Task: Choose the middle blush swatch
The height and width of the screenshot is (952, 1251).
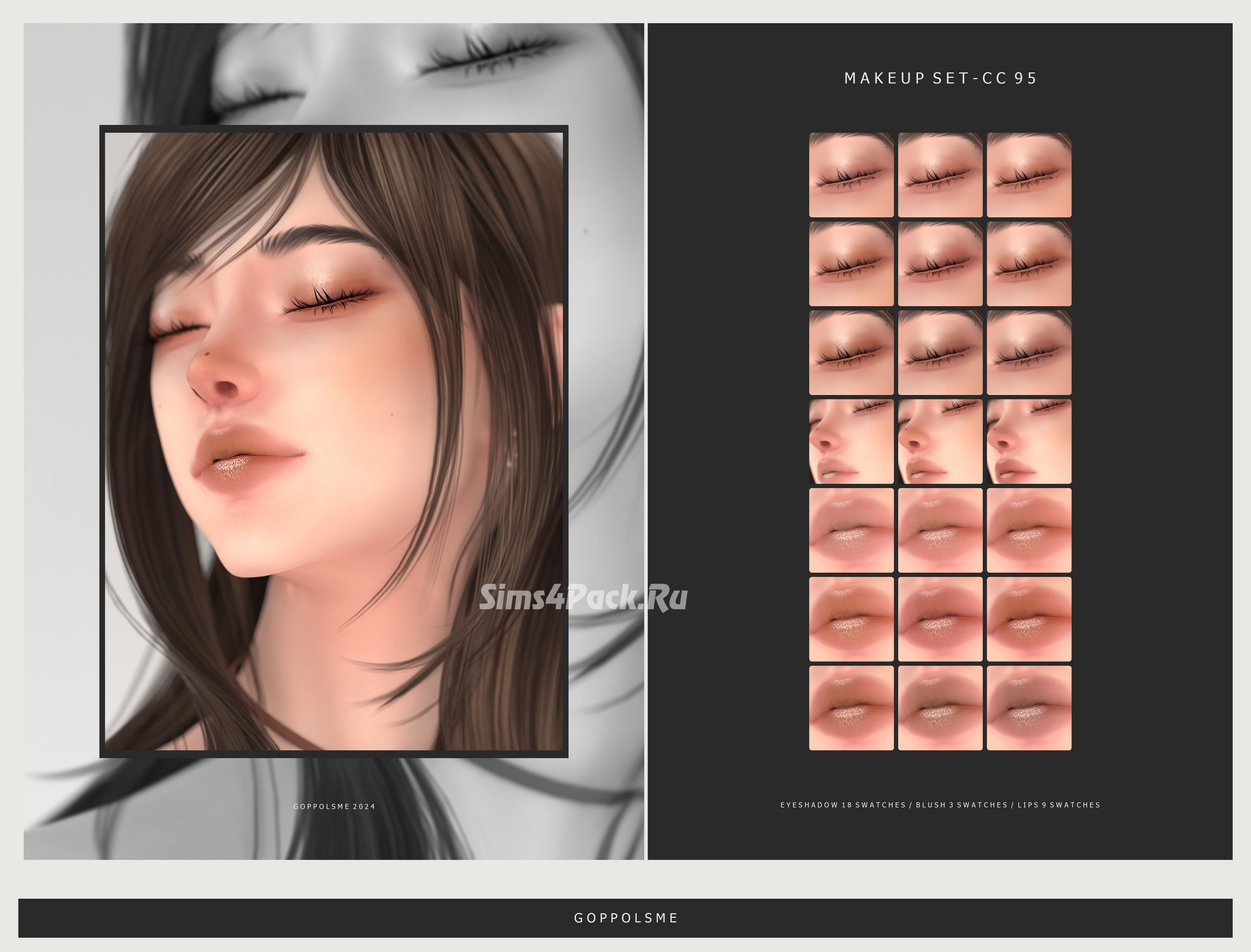Action: point(940,442)
